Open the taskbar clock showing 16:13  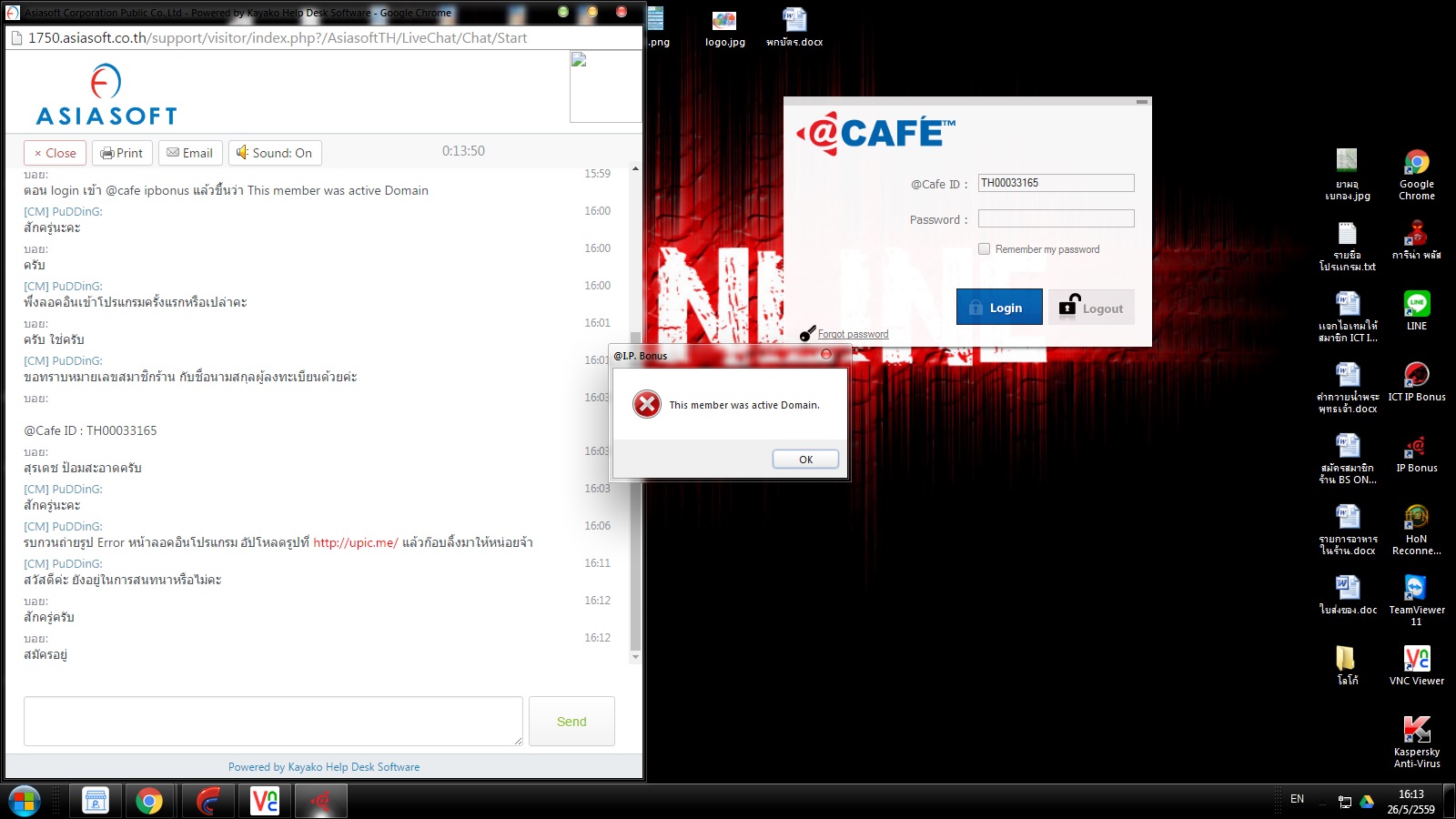pyautogui.click(x=1410, y=802)
